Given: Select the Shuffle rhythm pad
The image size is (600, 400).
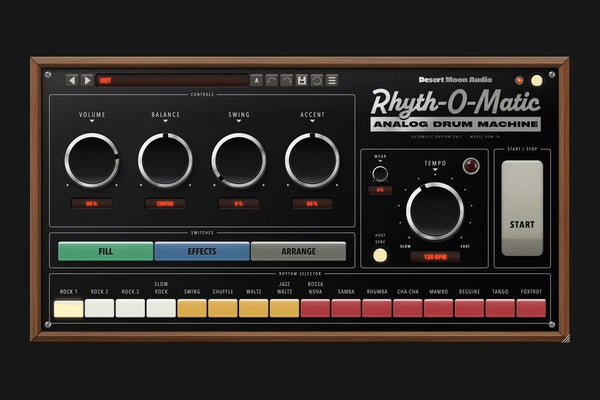Looking at the screenshot, I should [x=223, y=309].
